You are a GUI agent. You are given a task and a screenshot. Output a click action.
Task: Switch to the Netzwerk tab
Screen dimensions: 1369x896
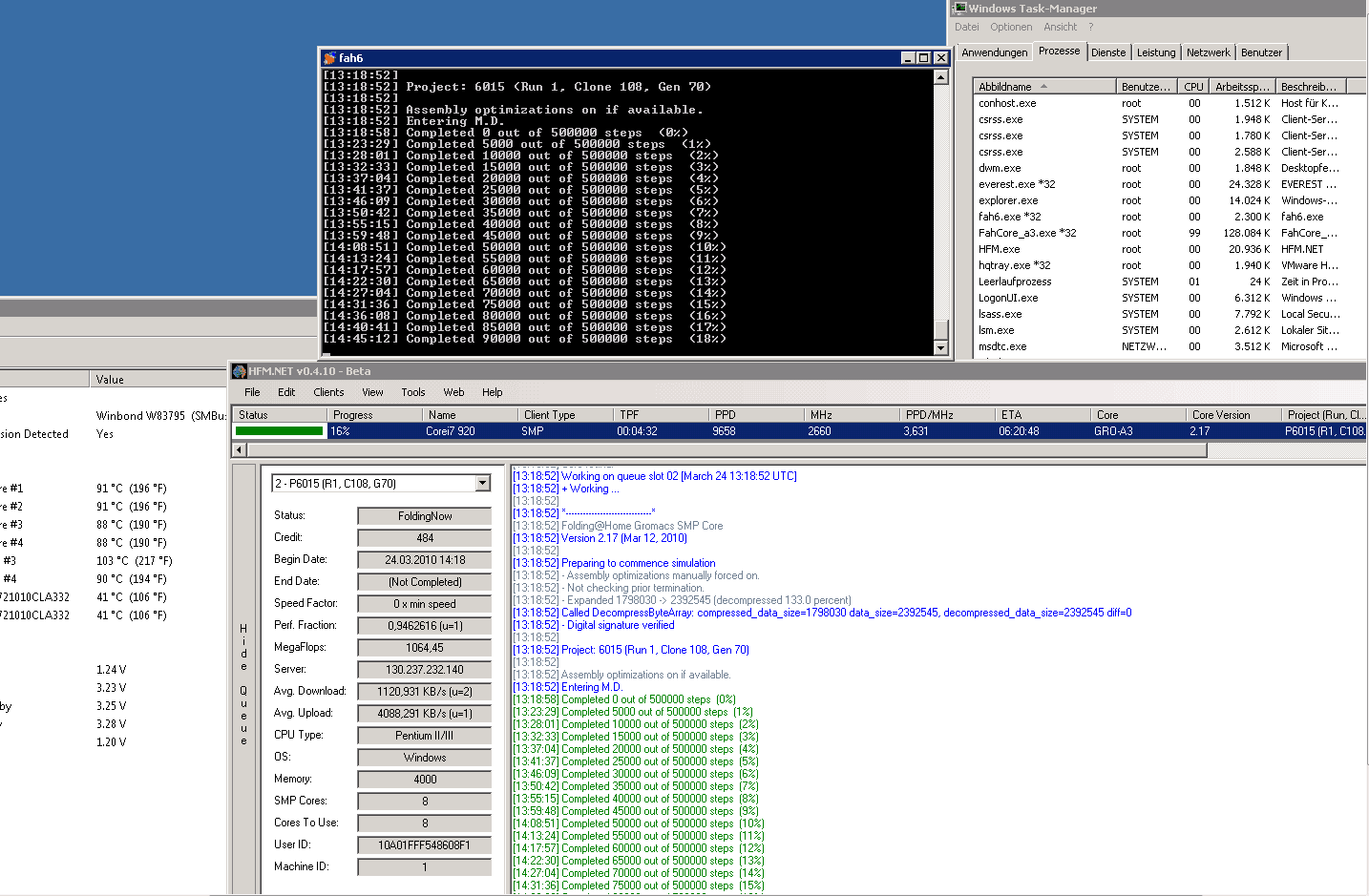pyautogui.click(x=1209, y=52)
